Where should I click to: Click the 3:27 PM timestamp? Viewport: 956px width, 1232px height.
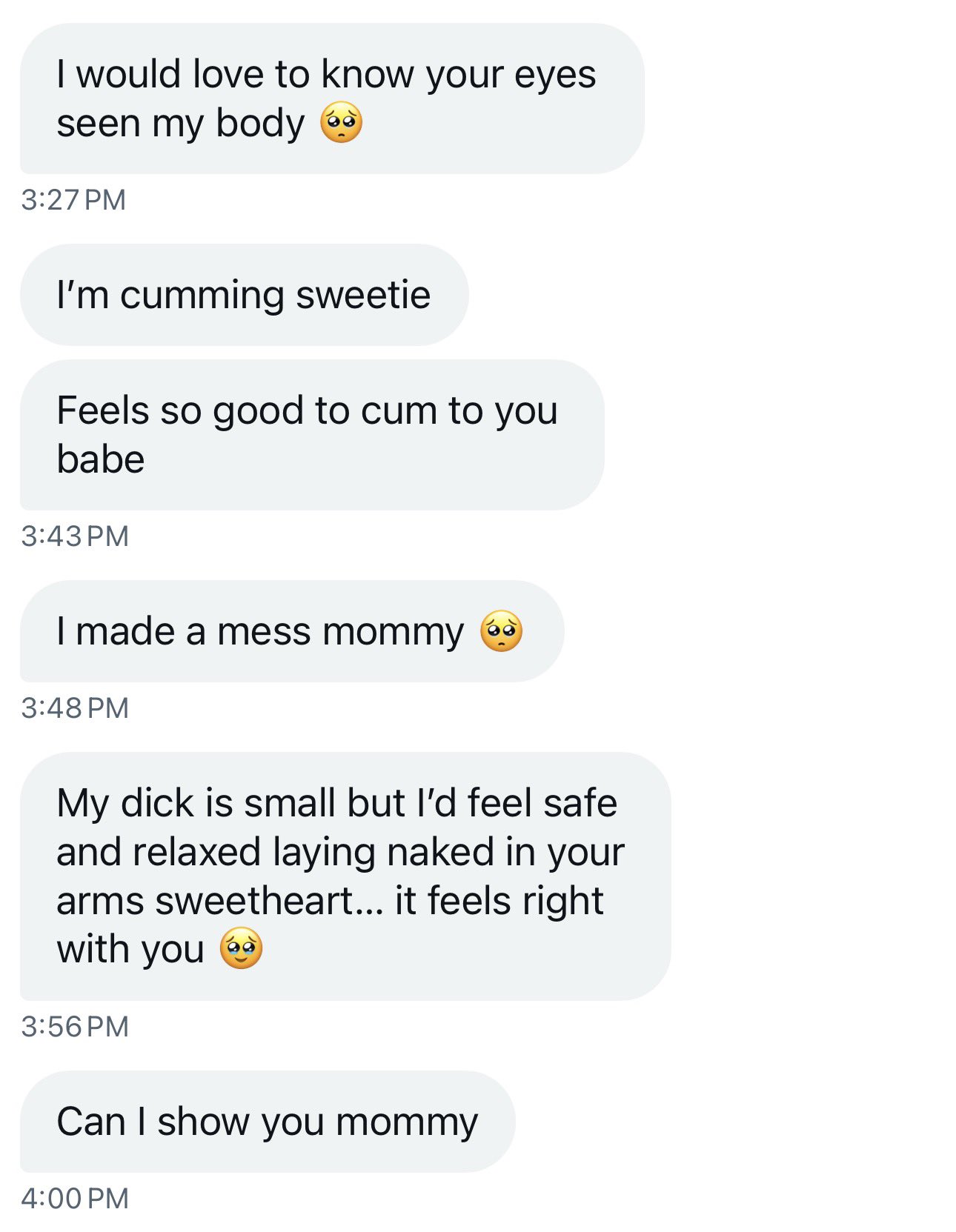coord(73,200)
